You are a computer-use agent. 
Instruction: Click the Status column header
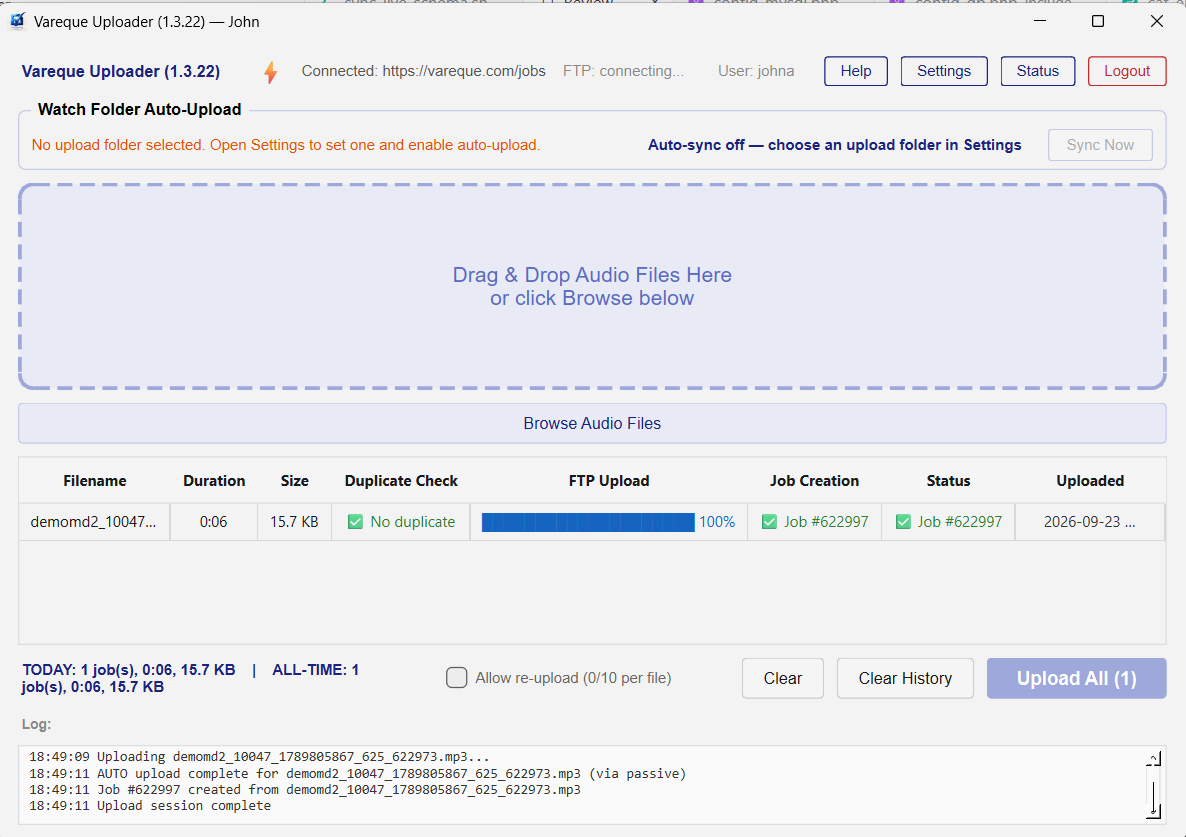point(948,481)
